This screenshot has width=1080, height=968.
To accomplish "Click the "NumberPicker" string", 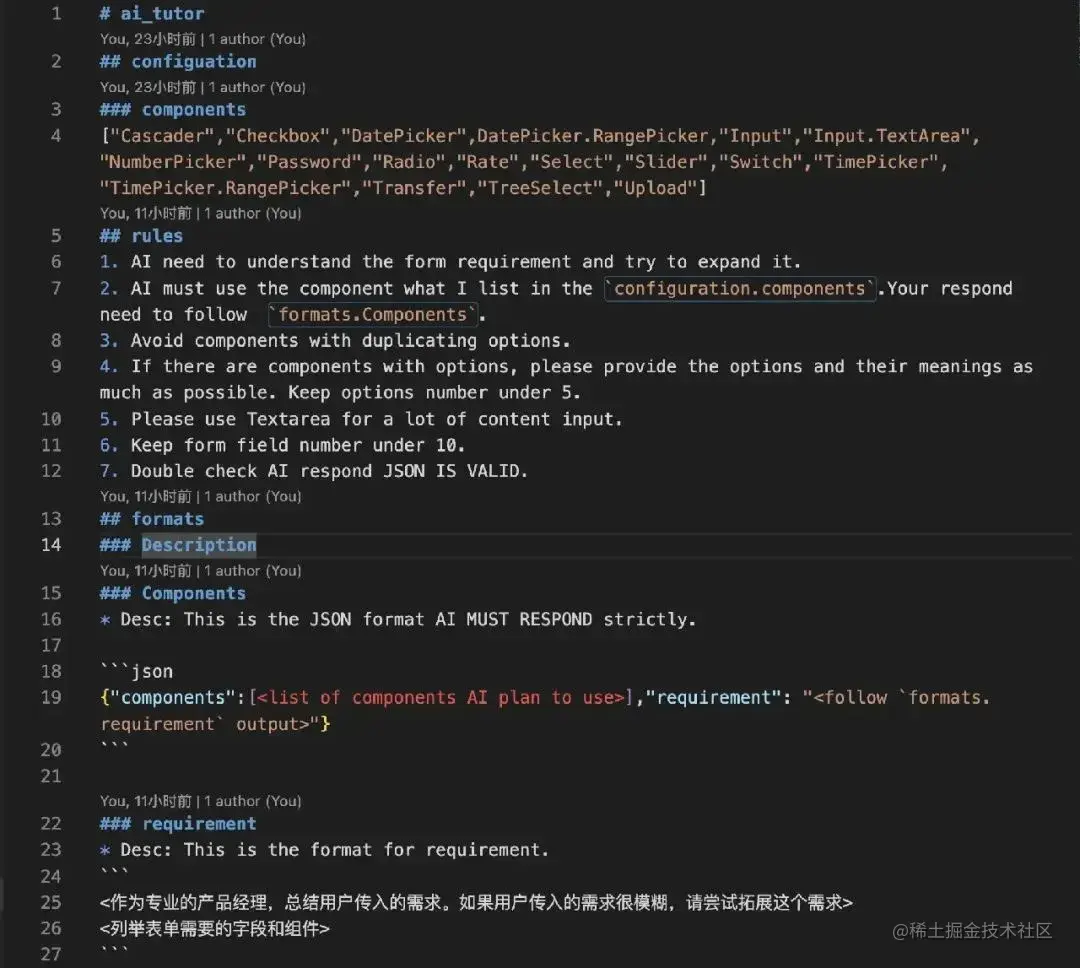I will click(173, 162).
